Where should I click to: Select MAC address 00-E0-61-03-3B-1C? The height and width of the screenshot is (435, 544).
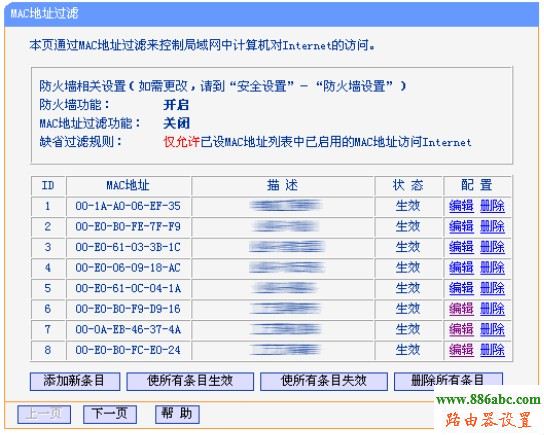(128, 247)
